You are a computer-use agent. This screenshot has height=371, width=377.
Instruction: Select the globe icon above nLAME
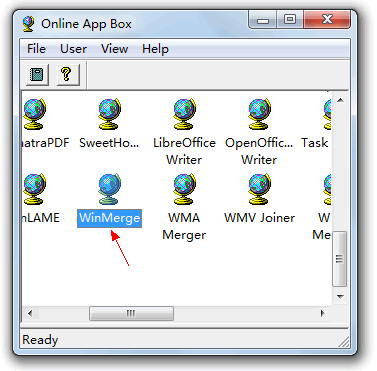(34, 189)
